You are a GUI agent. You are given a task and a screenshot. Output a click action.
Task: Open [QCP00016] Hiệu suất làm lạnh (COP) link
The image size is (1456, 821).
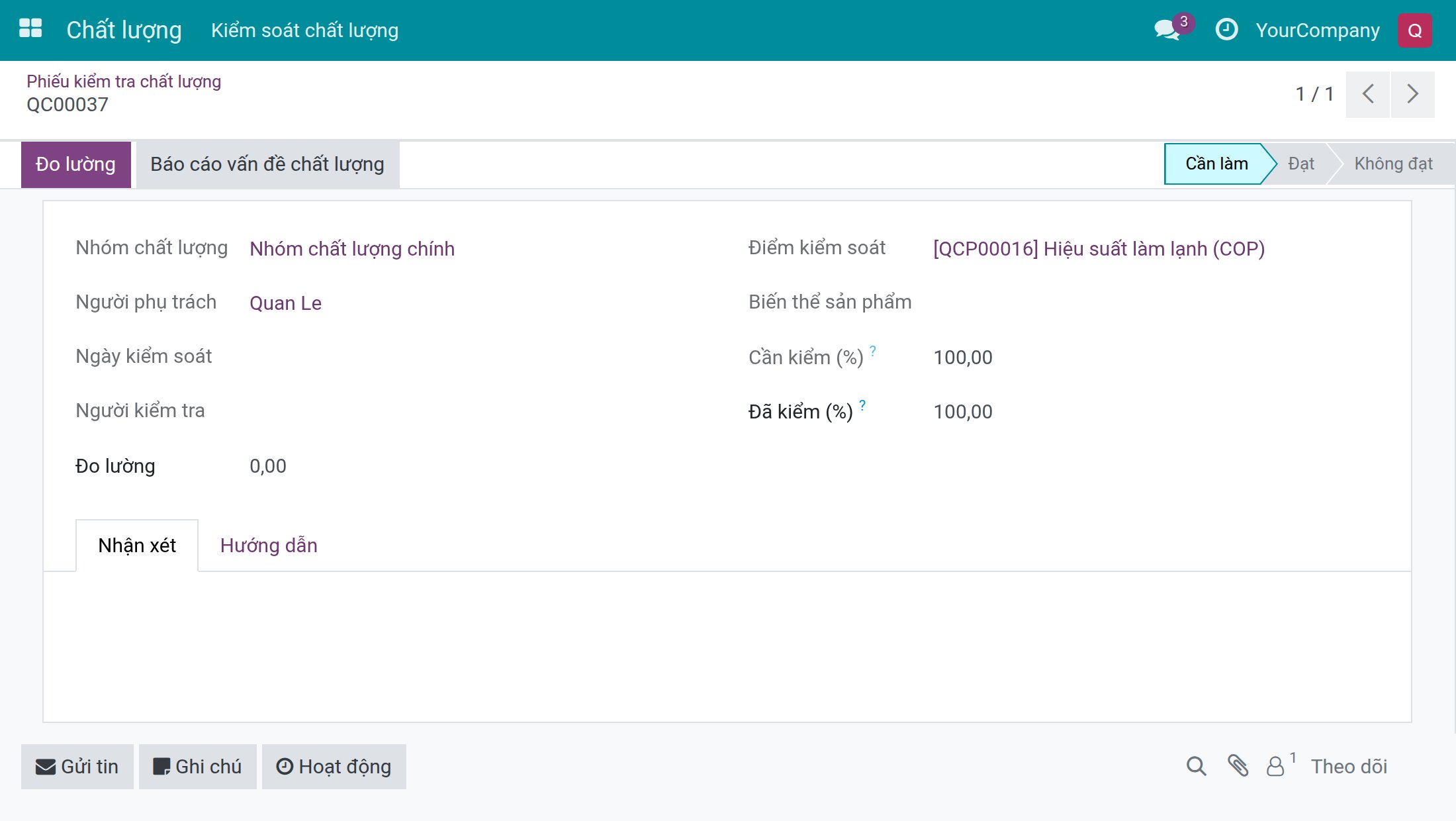tap(1099, 249)
